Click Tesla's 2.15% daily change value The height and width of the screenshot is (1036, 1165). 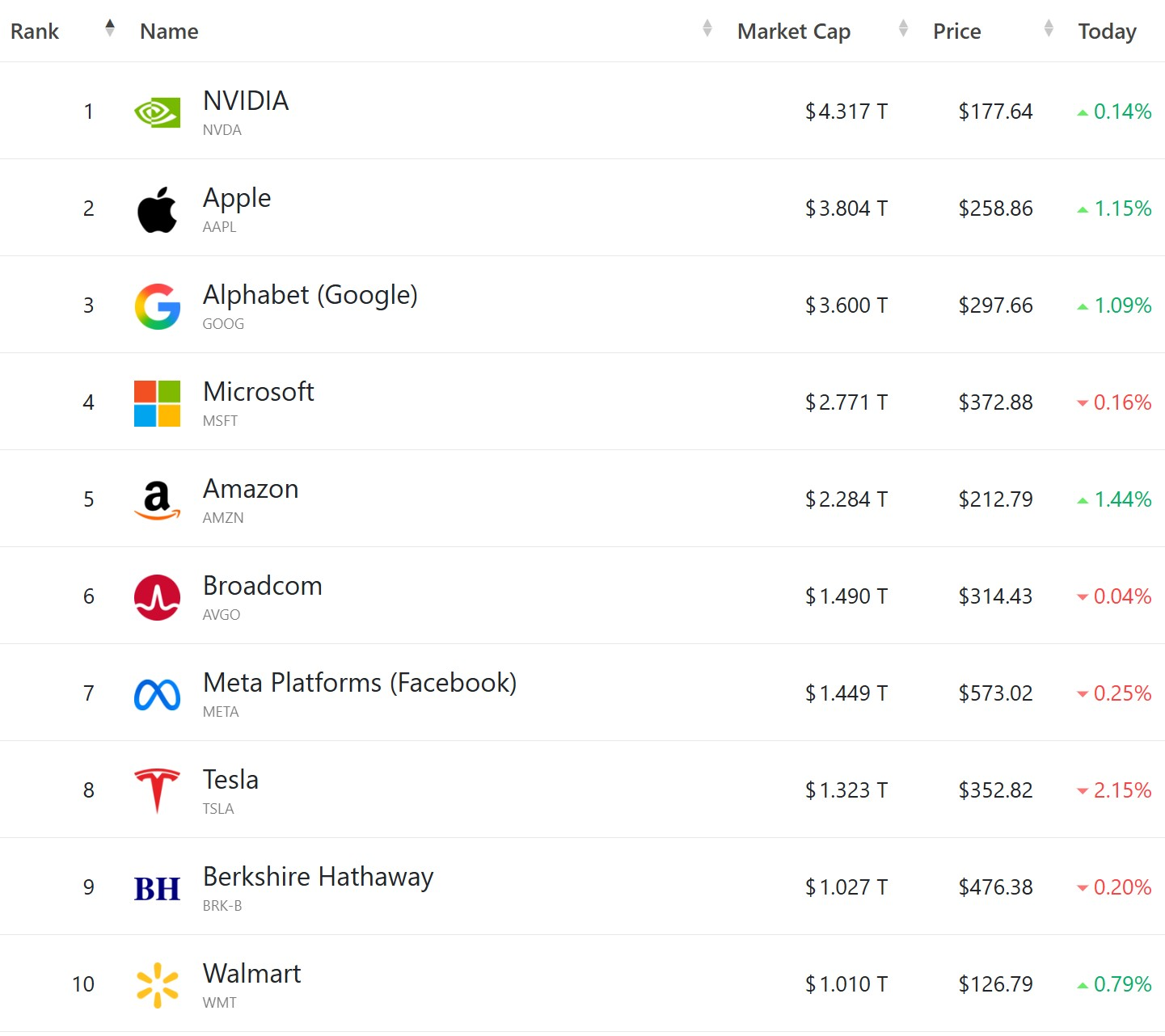click(1121, 790)
